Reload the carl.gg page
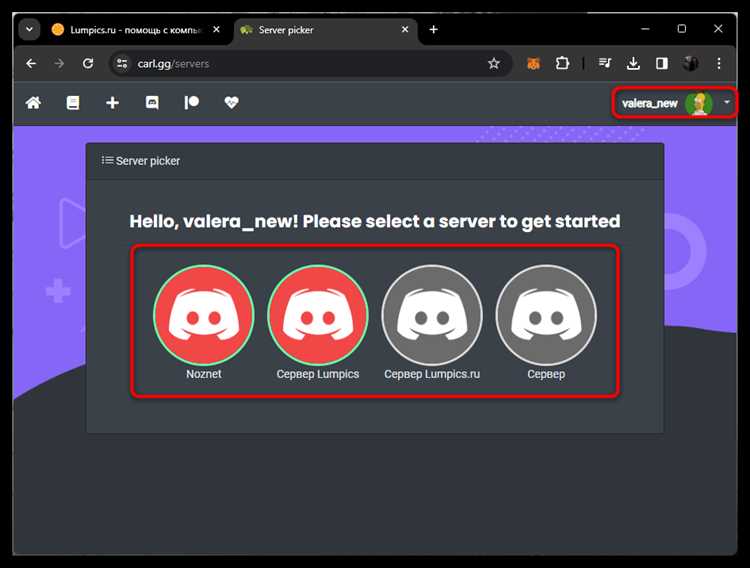This screenshot has width=750, height=568. point(88,64)
